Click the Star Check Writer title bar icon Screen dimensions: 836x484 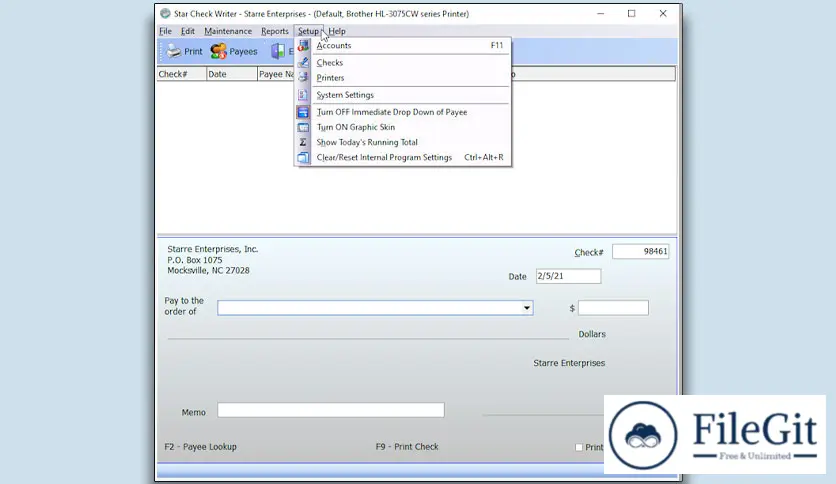click(165, 13)
